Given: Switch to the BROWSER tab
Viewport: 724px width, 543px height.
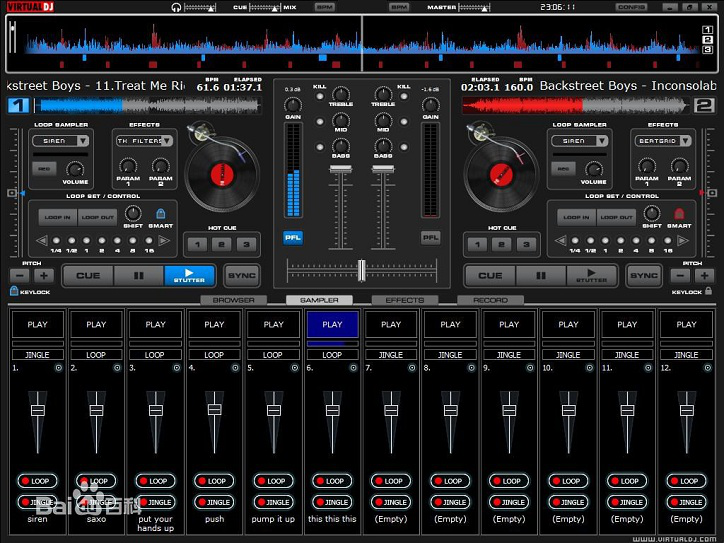Looking at the screenshot, I should pos(234,300).
